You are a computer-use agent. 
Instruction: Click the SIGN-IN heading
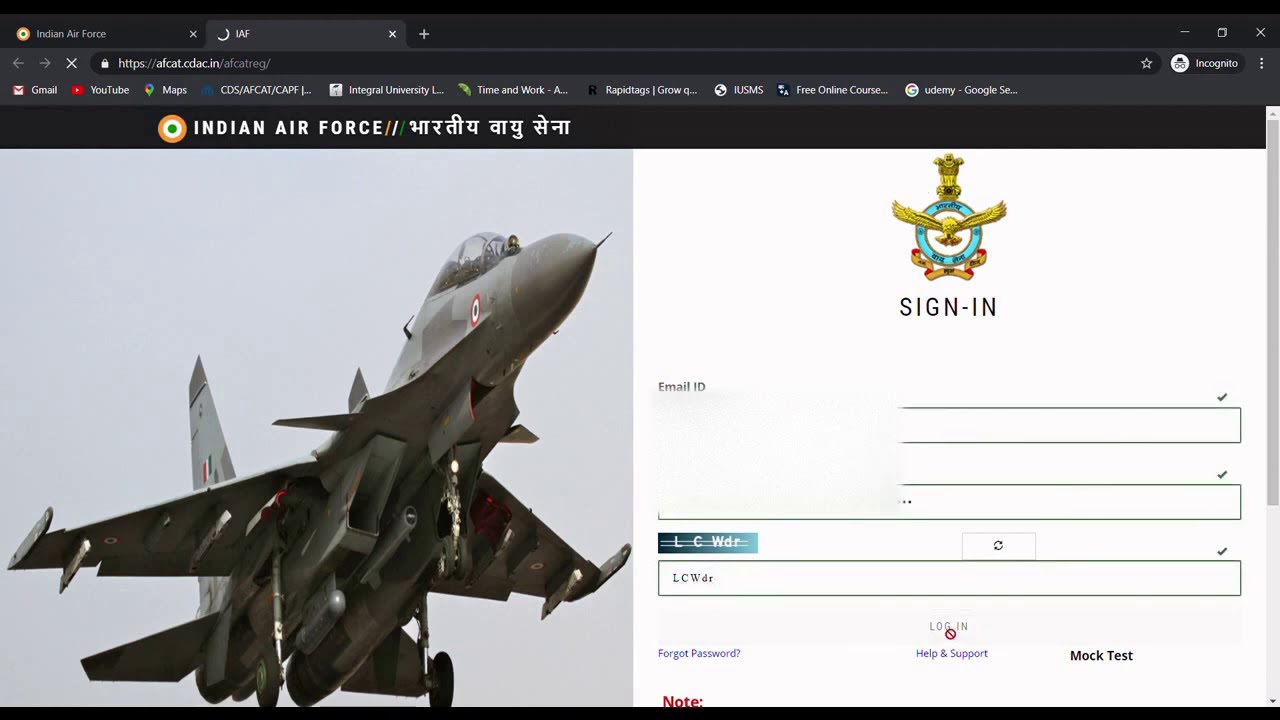tap(949, 308)
